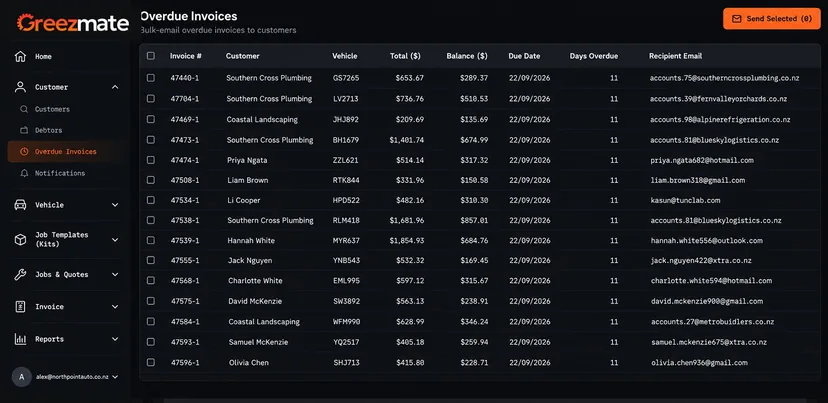This screenshot has height=403, width=828.
Task: Sort by the Balance ($) column header
Action: (x=467, y=56)
